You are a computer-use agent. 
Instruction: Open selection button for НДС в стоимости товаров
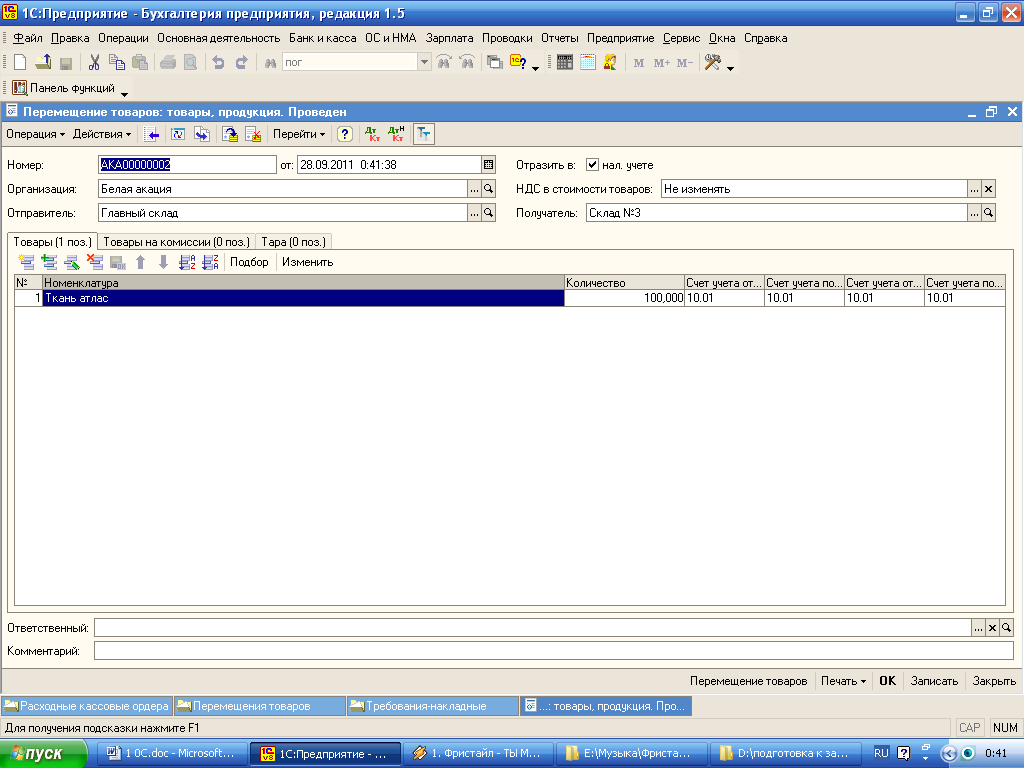[x=974, y=189]
